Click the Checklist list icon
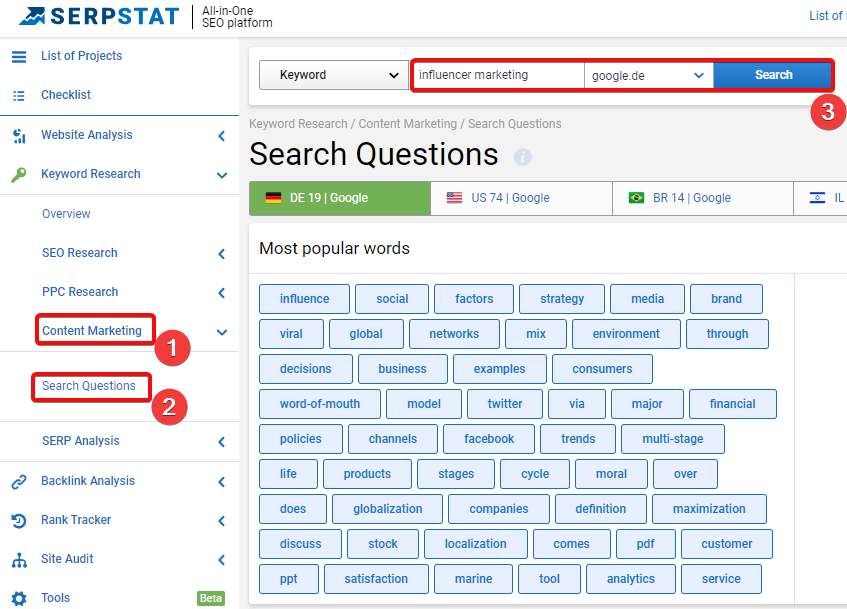Viewport: 847px width, 609px height. pyautogui.click(x=19, y=96)
